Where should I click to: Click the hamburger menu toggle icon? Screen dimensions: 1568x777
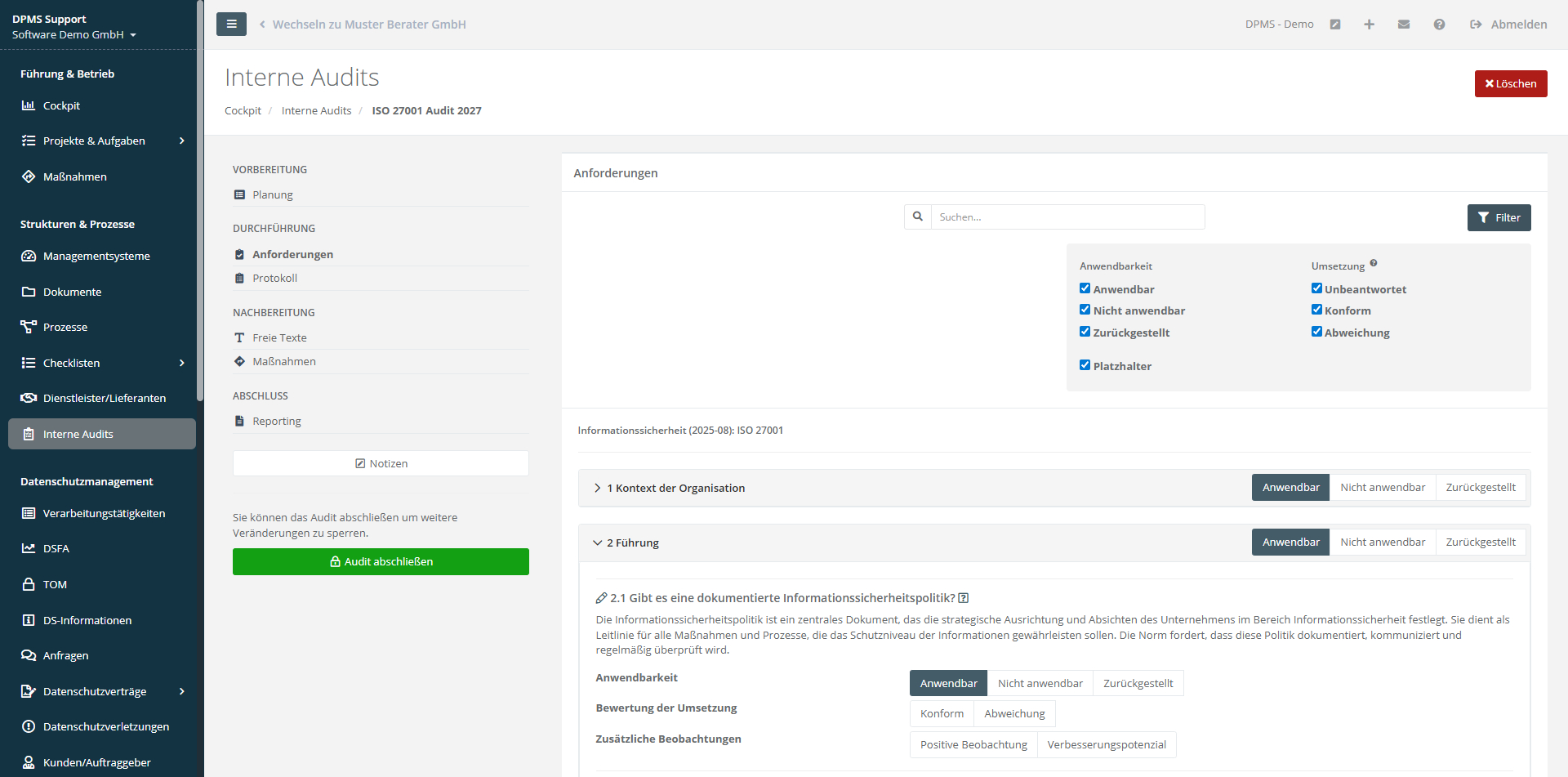[x=231, y=25]
